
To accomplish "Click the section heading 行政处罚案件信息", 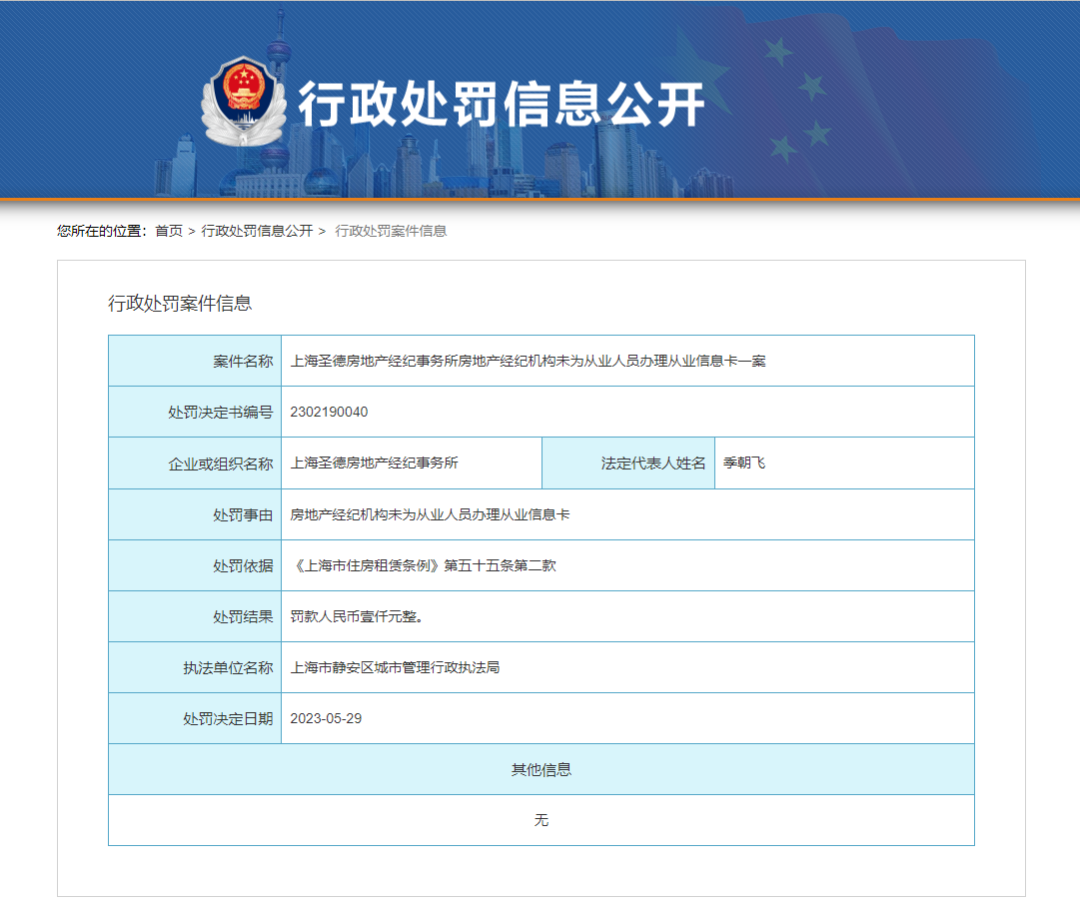I will click(180, 303).
